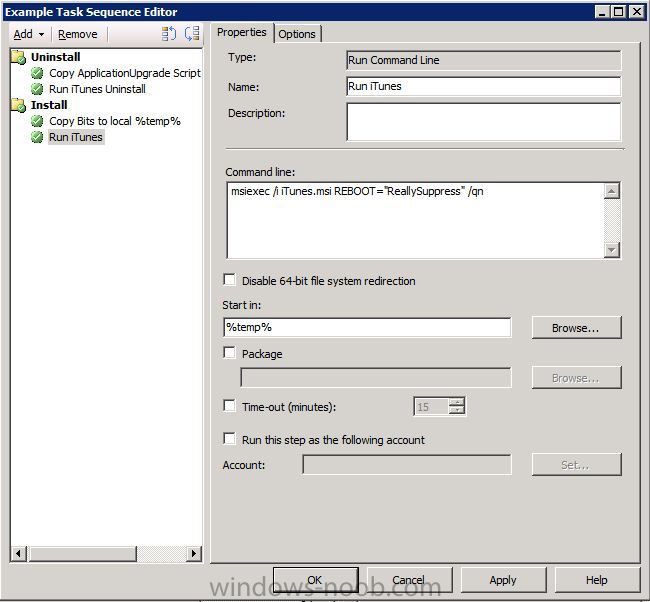The width and height of the screenshot is (650, 602).
Task: Click the time-out value field showing 15
Action: (431, 407)
